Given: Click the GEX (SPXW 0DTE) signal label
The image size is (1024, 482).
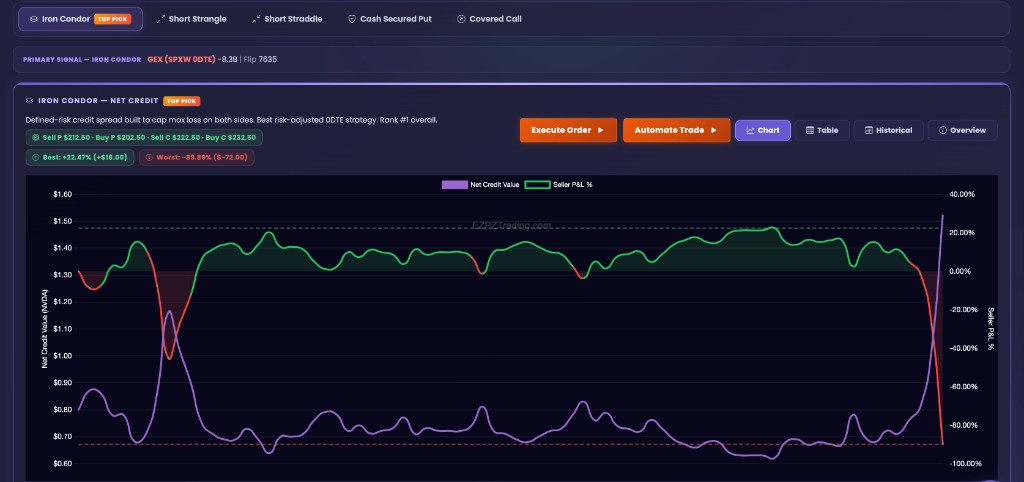Looking at the screenshot, I should 181,59.
